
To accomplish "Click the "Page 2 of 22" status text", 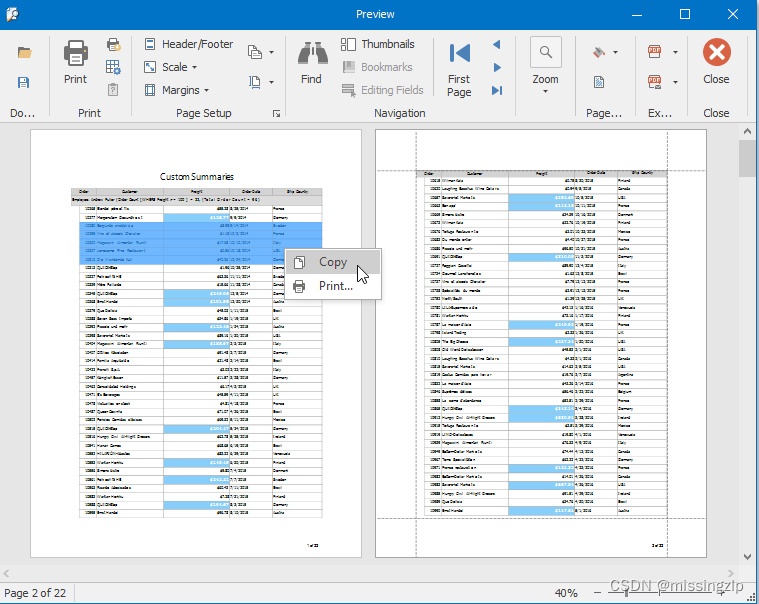I will [x=35, y=593].
